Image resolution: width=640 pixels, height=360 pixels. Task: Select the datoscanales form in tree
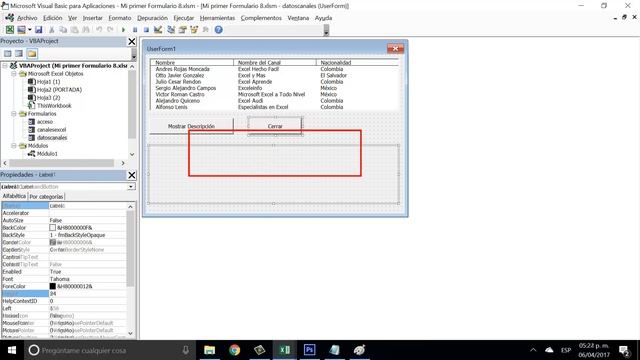point(52,138)
